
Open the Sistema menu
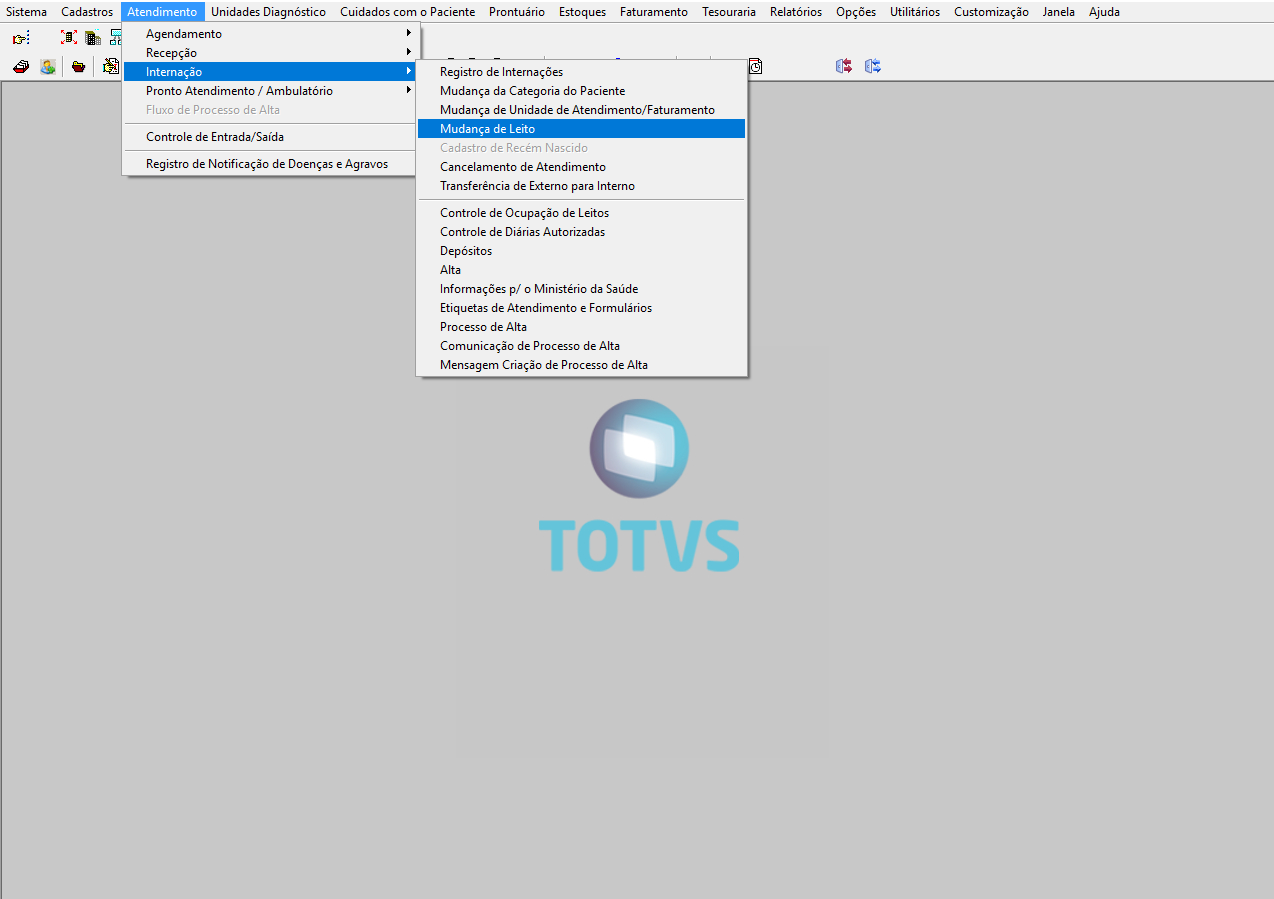click(x=26, y=12)
